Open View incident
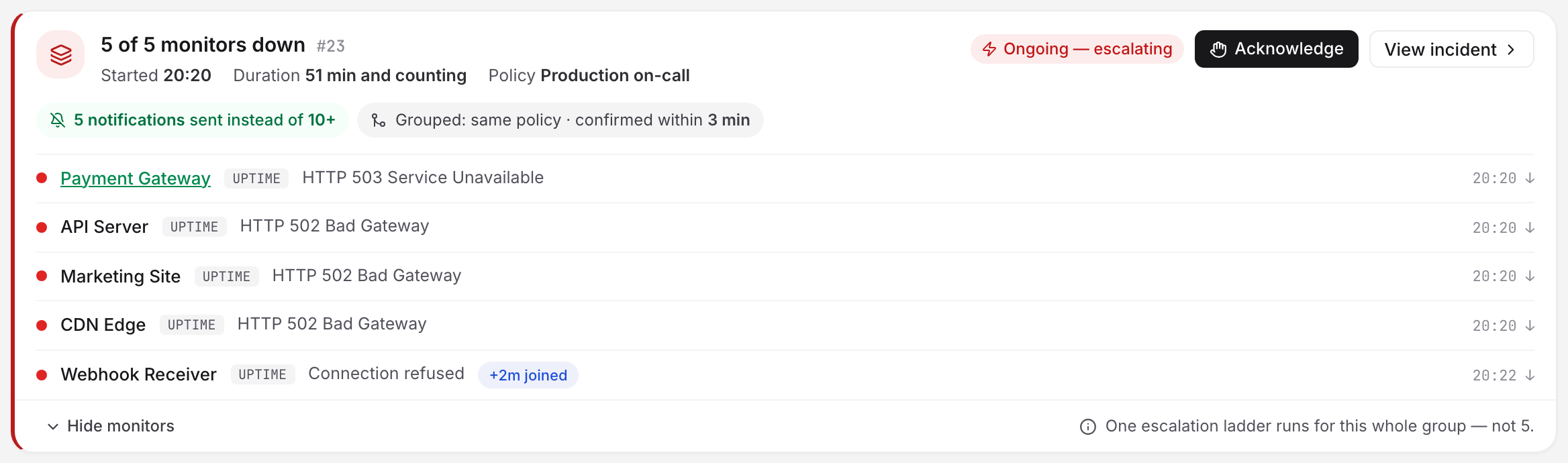Screen dimensions: 1568x463 click(x=1451, y=49)
